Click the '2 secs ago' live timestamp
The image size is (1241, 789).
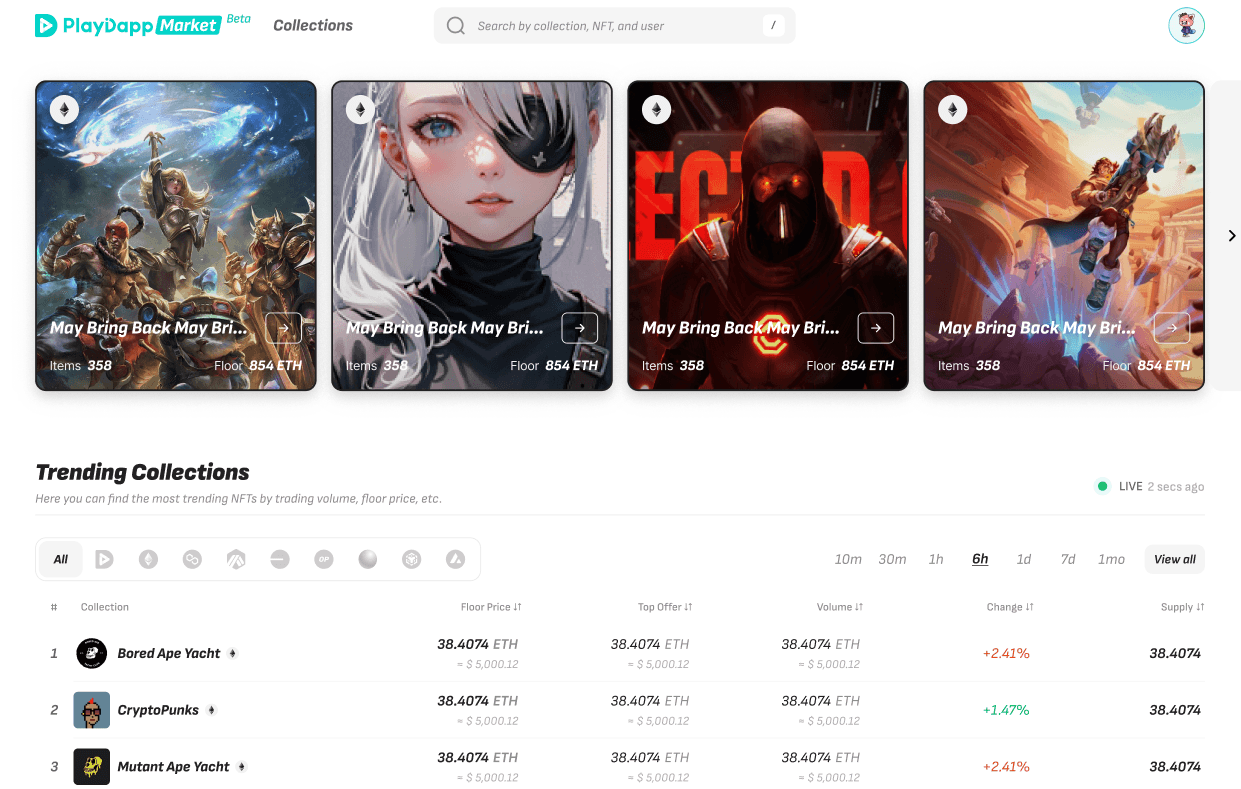1175,487
